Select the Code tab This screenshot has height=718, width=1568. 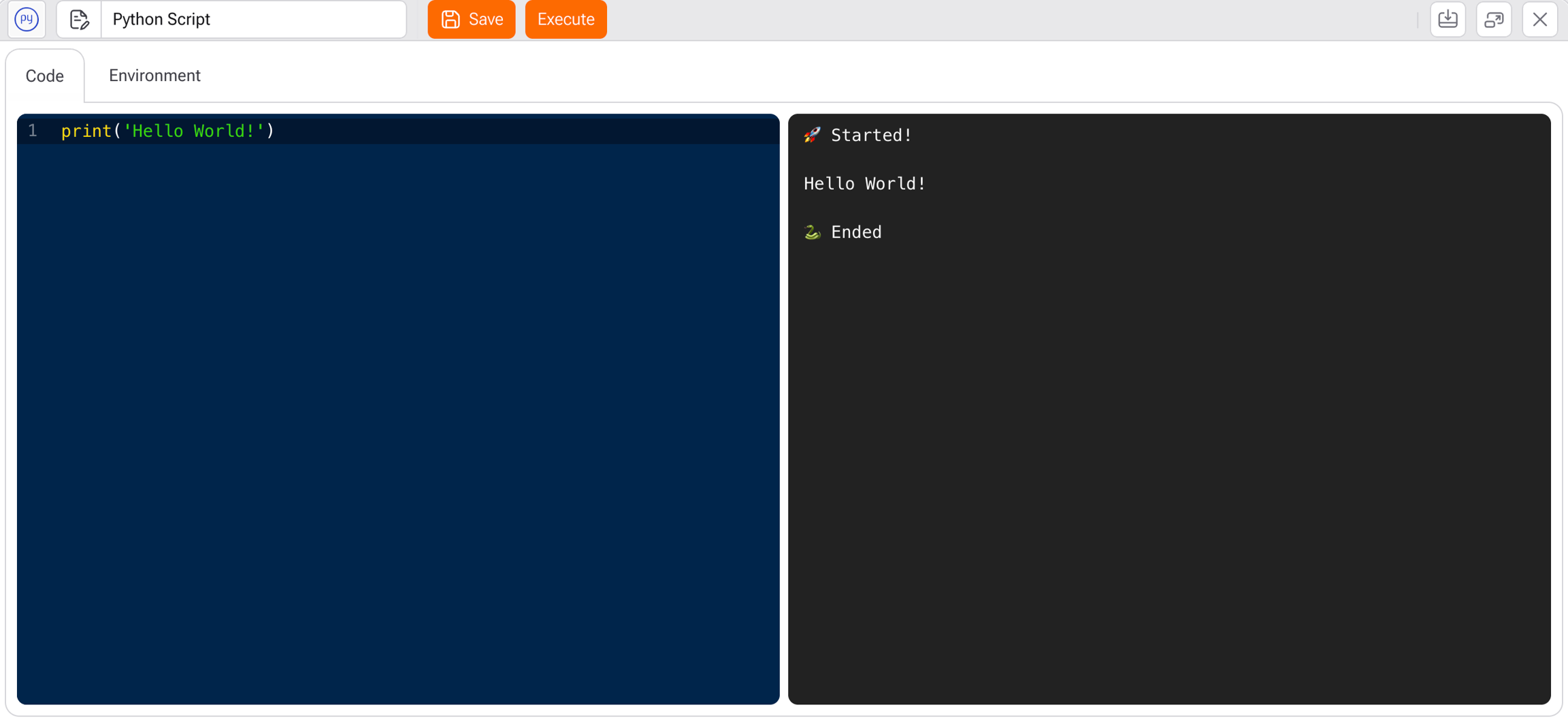45,76
